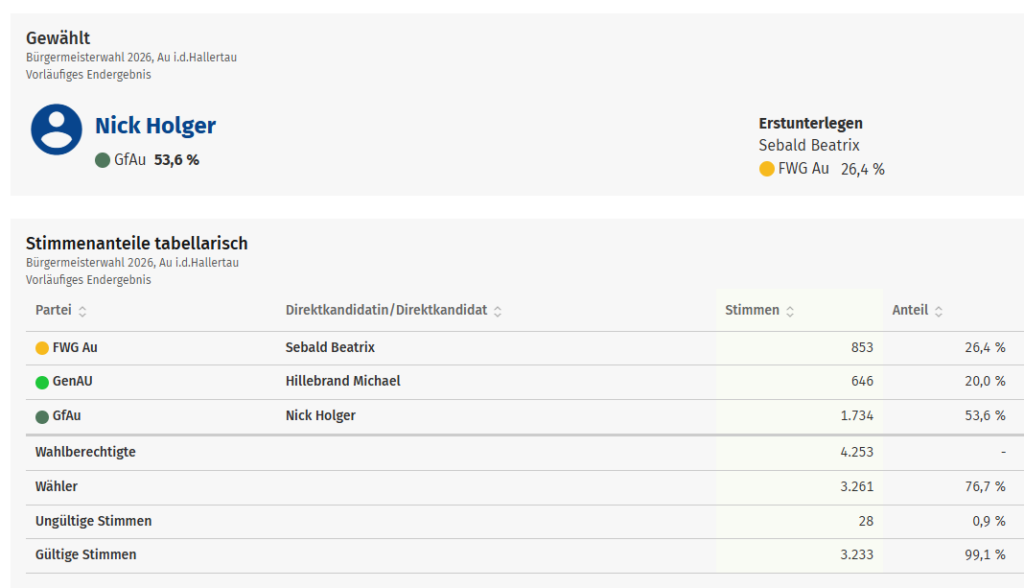The height and width of the screenshot is (588, 1024).
Task: Click the GfAu dot in table row
Action: (x=42, y=416)
